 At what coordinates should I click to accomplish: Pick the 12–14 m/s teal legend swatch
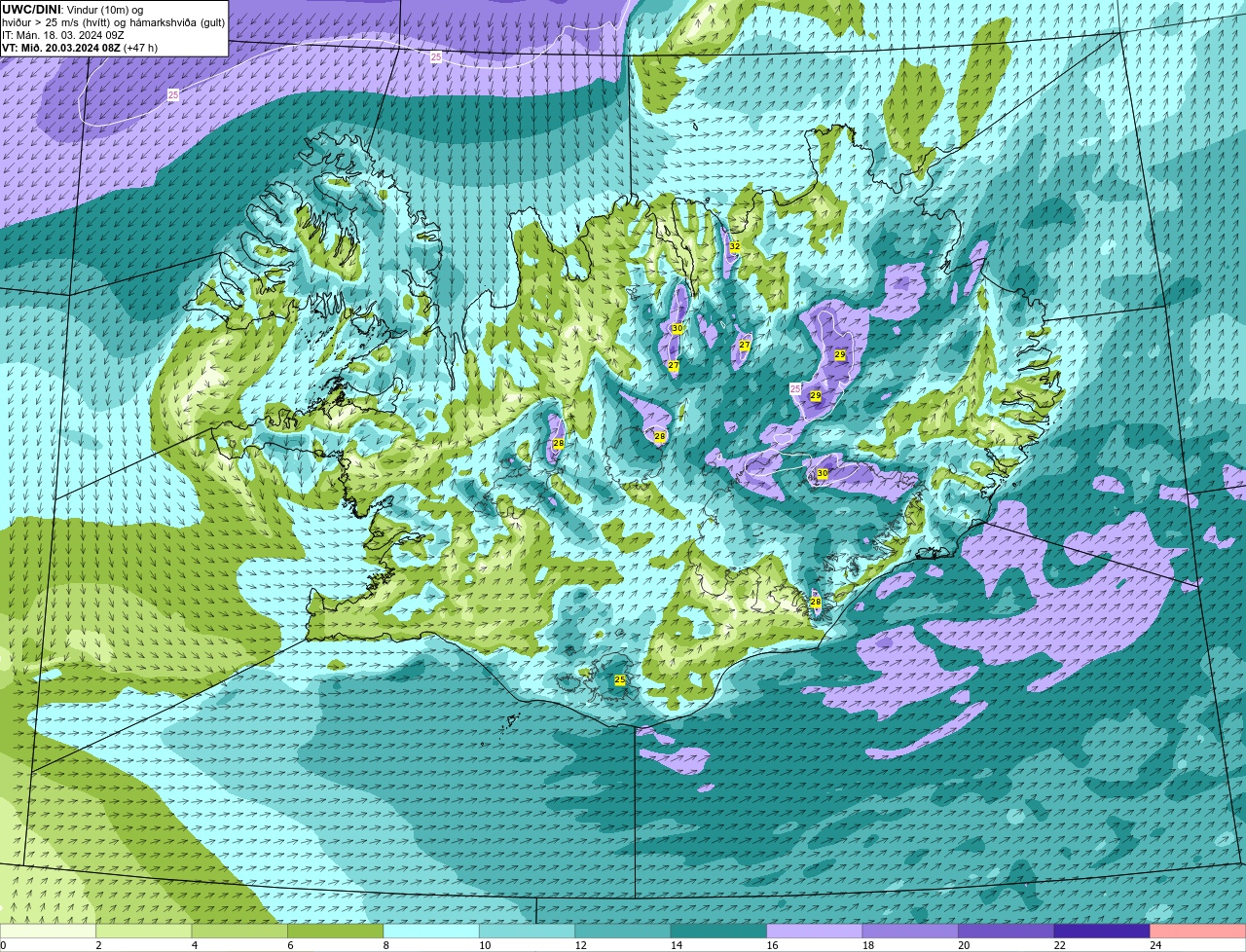click(x=623, y=931)
